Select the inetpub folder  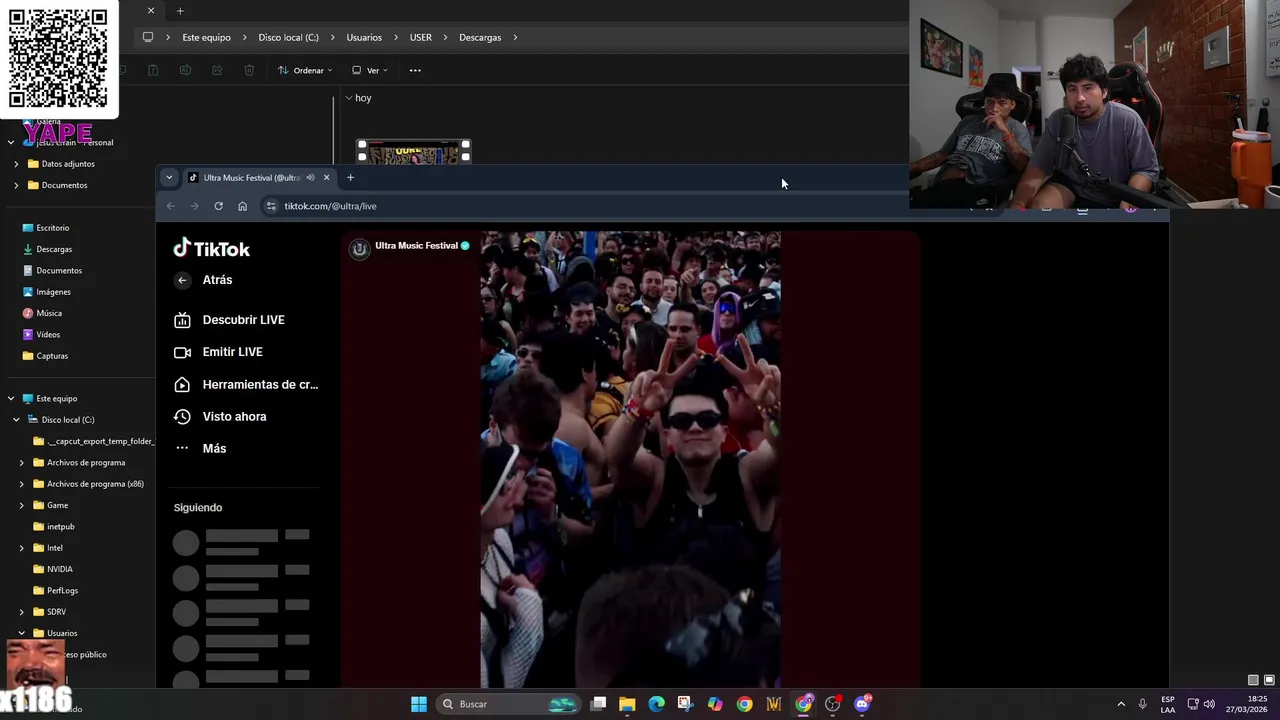[55, 527]
